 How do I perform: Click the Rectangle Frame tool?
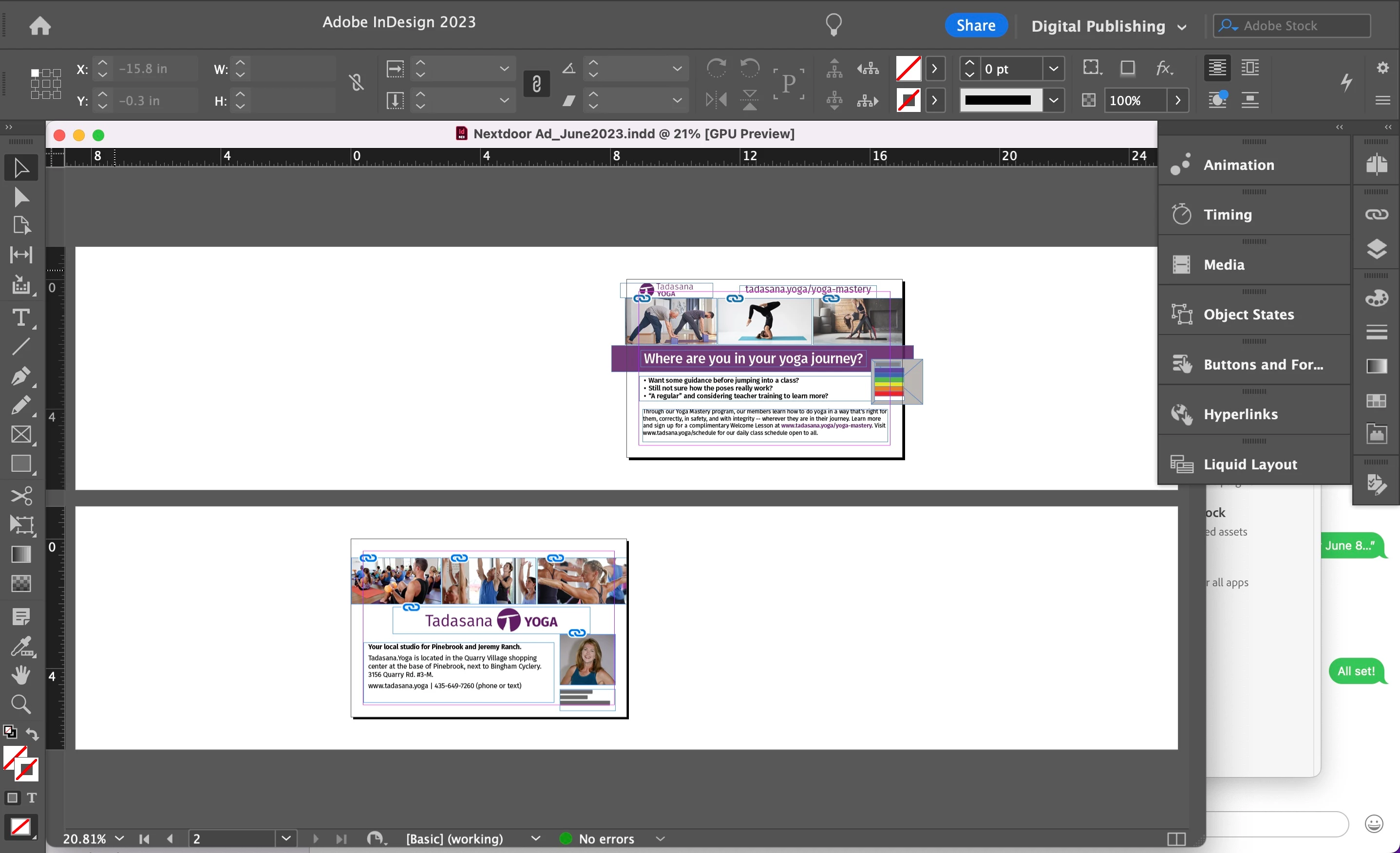[x=21, y=434]
